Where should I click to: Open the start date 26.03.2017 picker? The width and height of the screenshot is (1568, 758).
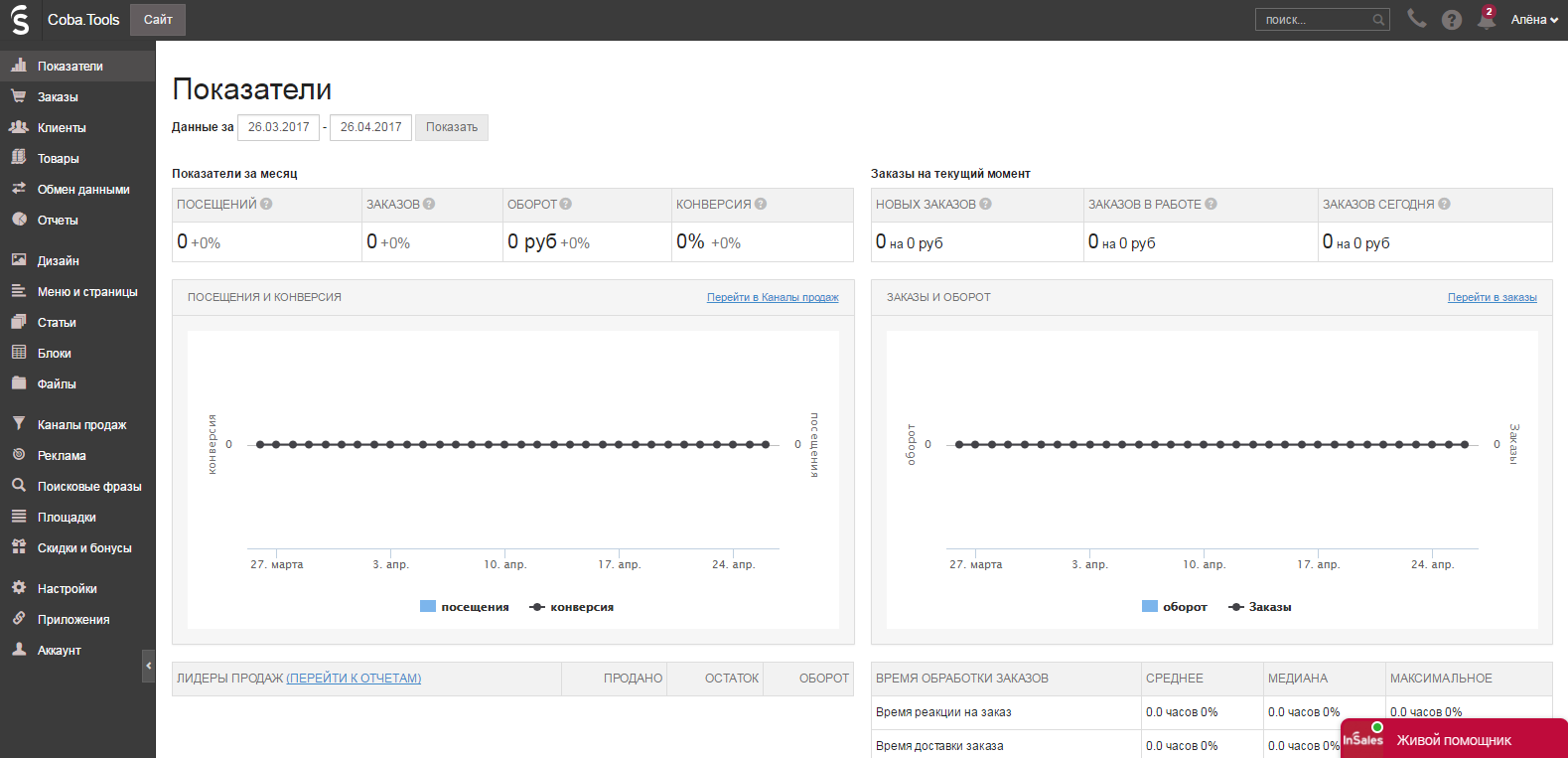click(x=278, y=127)
